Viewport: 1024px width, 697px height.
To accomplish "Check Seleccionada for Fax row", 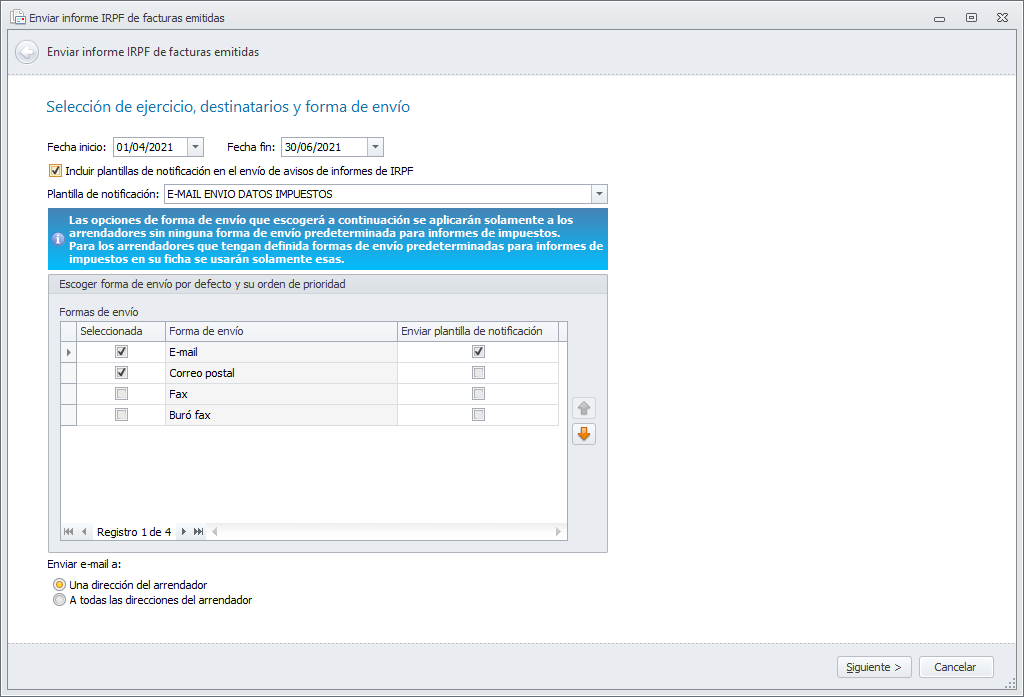I will (121, 393).
